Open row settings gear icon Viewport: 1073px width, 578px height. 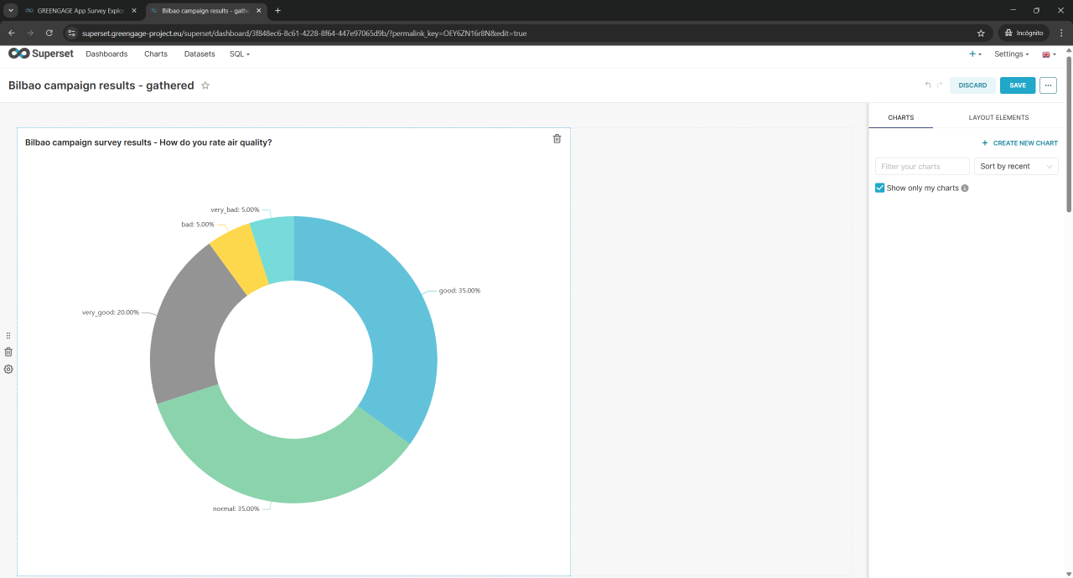[8, 369]
